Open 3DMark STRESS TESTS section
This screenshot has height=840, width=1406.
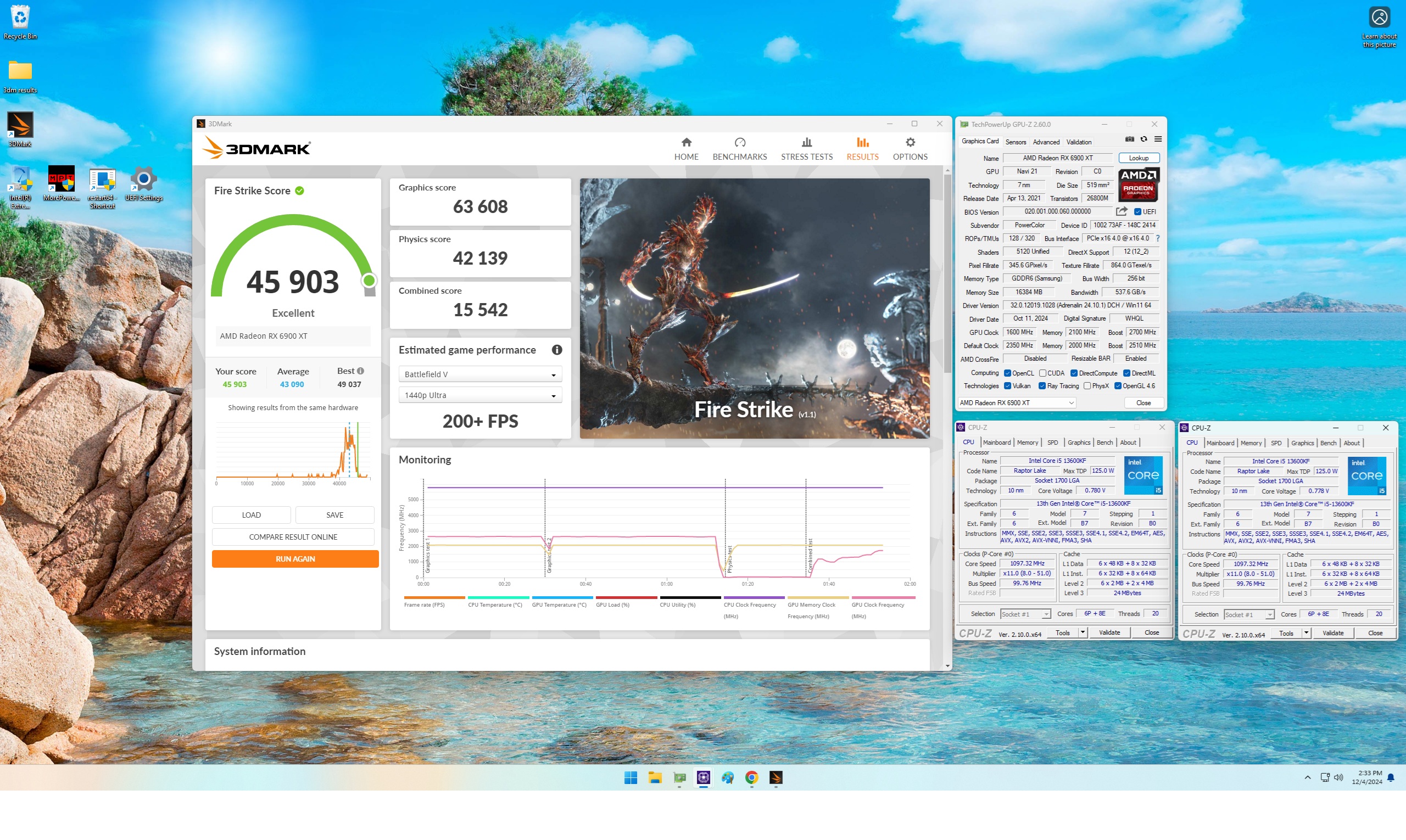coord(806,149)
